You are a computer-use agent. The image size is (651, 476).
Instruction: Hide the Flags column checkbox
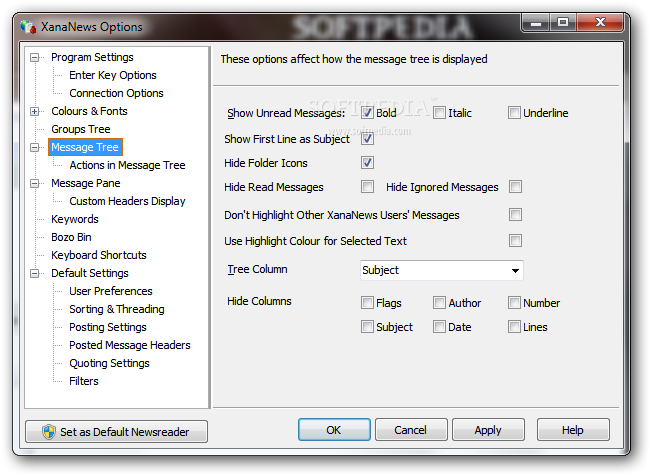(367, 302)
